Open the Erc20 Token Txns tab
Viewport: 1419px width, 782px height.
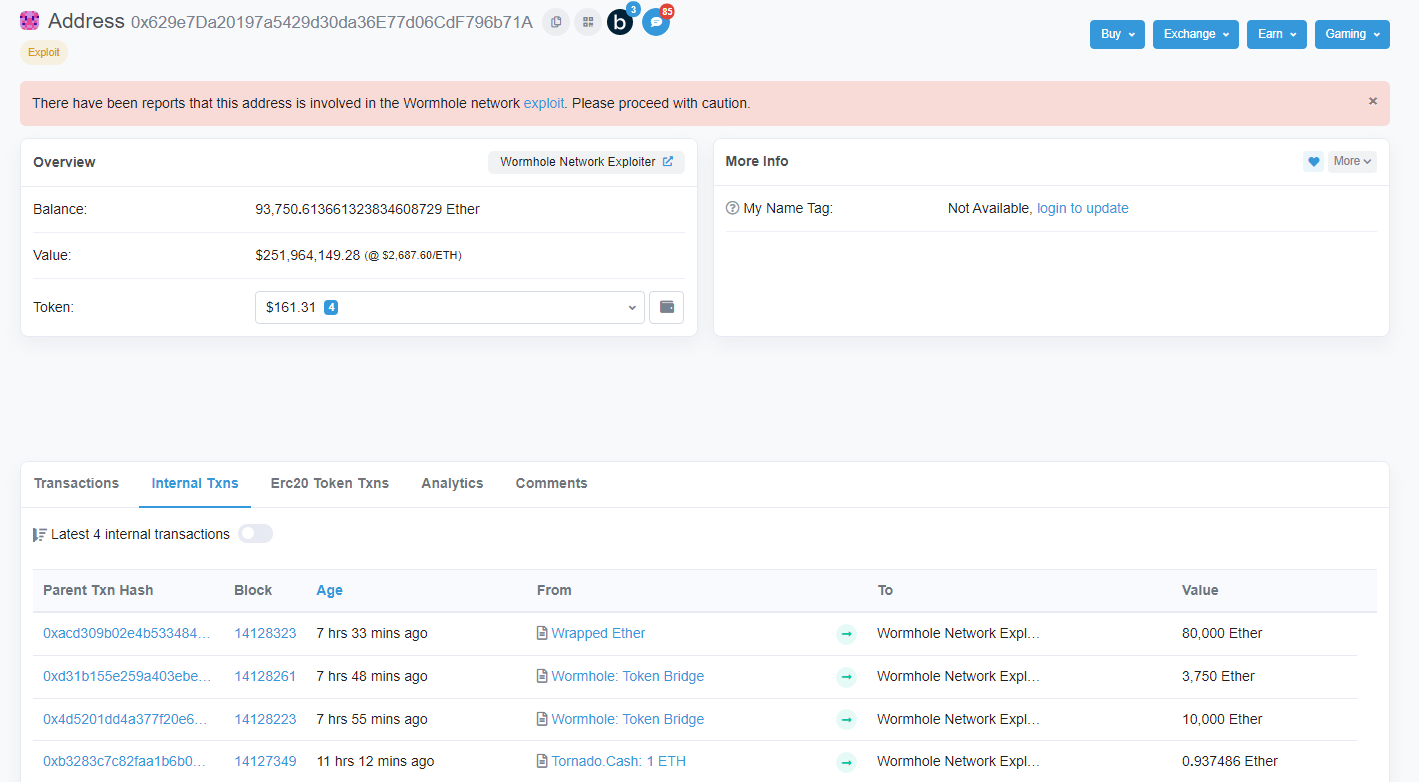(330, 483)
